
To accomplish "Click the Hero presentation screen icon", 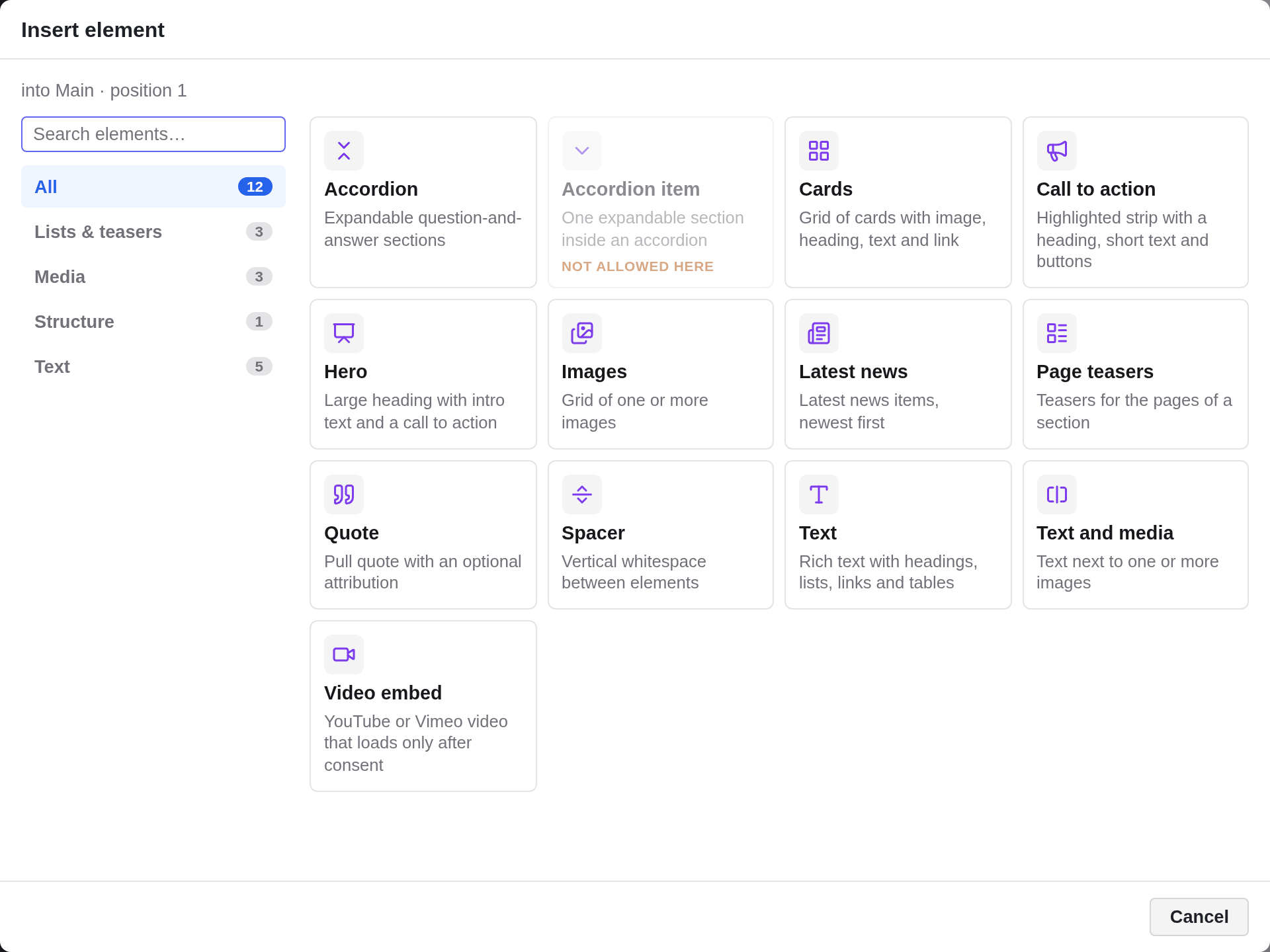I will coord(344,333).
